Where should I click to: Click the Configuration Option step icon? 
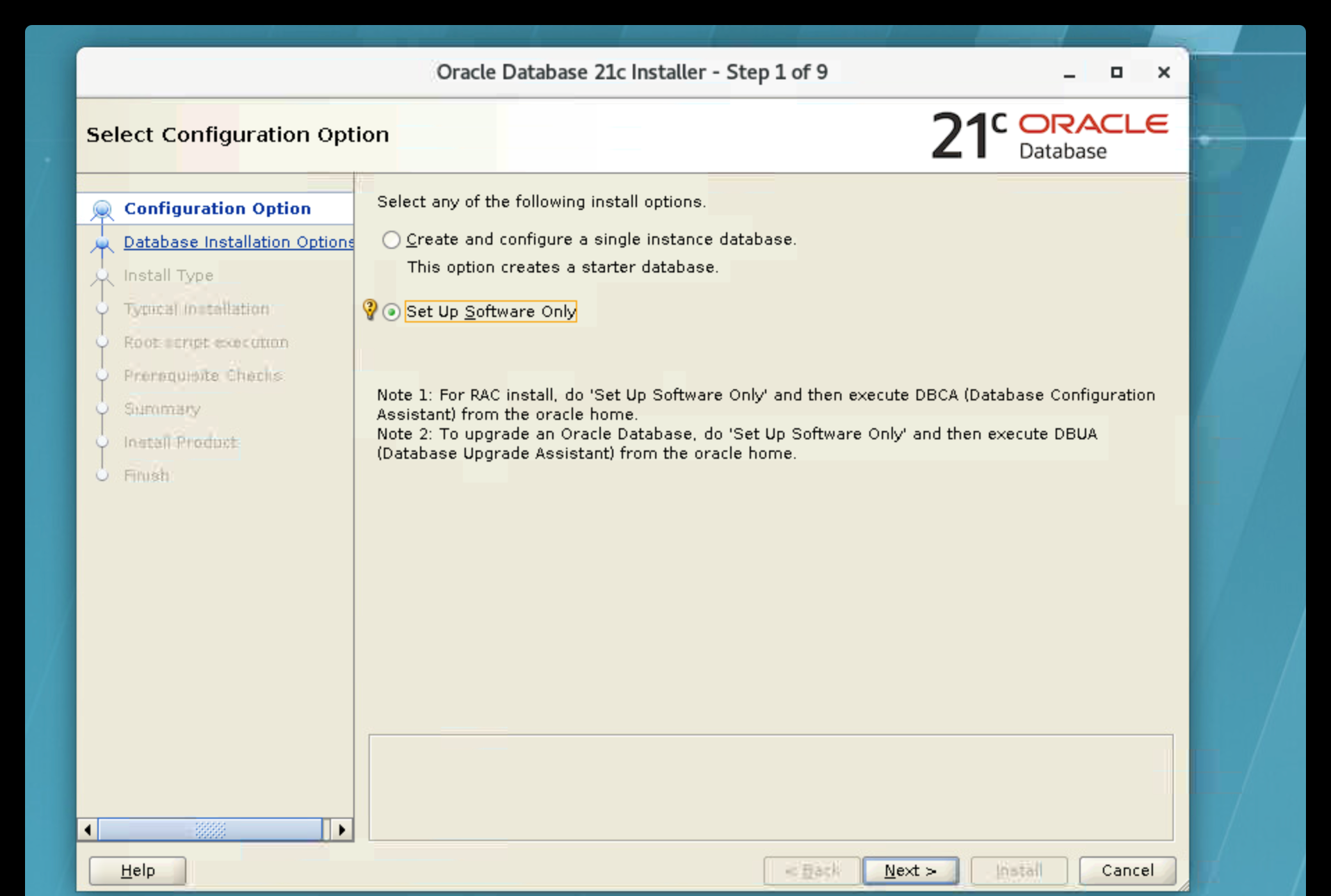tap(102, 209)
